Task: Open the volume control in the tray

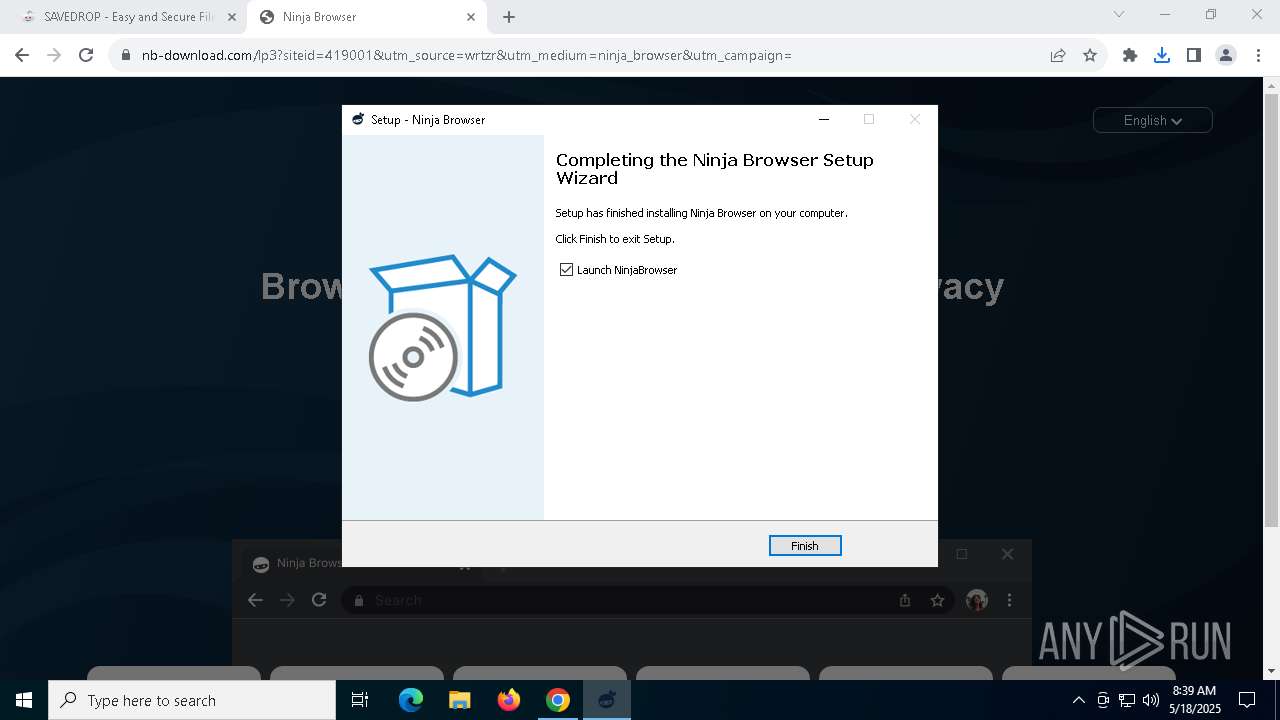Action: [1151, 700]
